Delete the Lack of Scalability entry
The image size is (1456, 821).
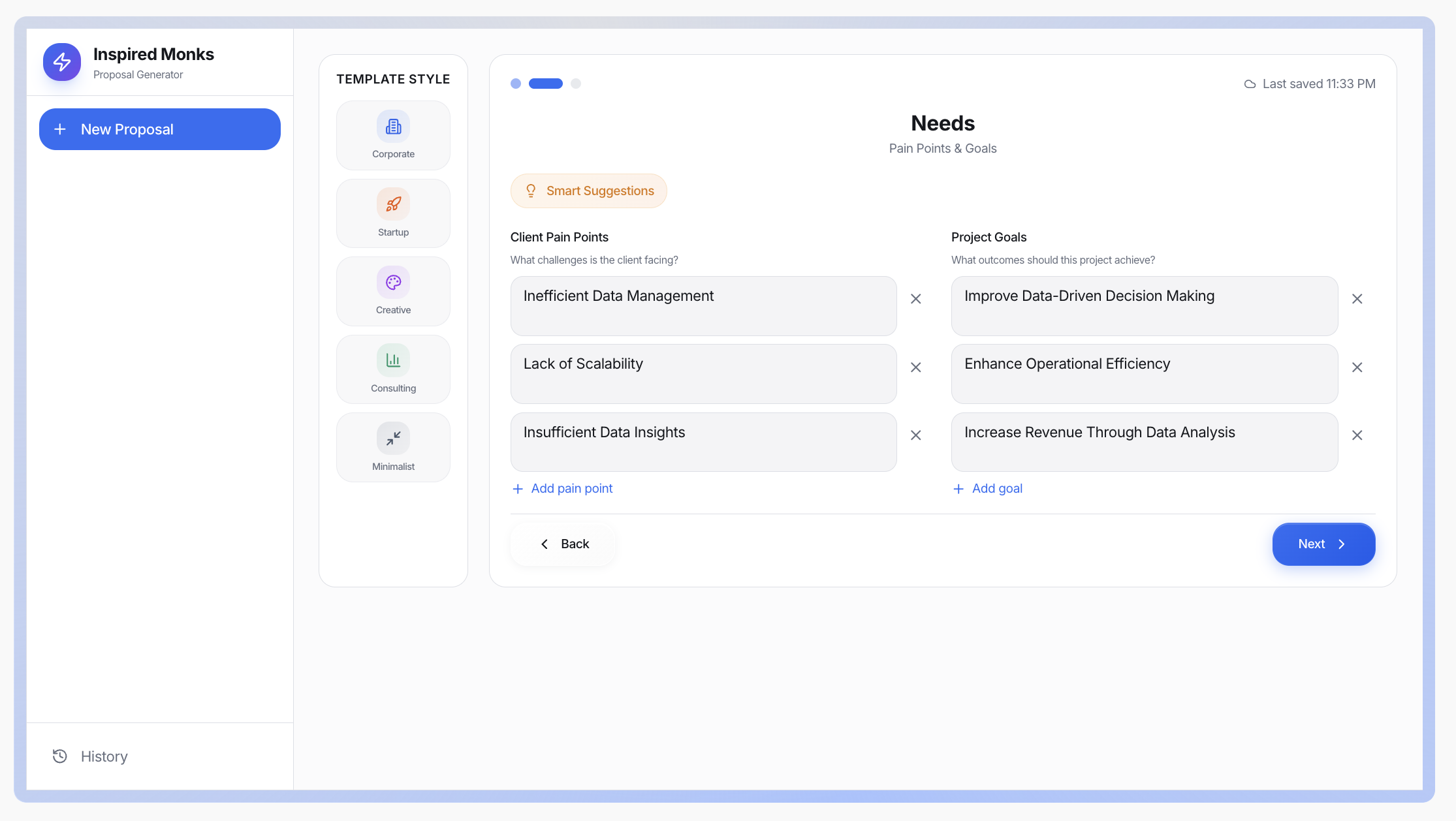point(916,367)
